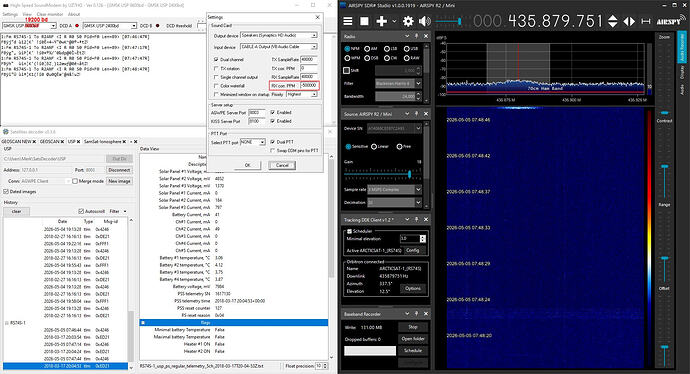Screen dimensions: 690x374
Task: Mute audio via the speaker icon
Action: [425, 21]
